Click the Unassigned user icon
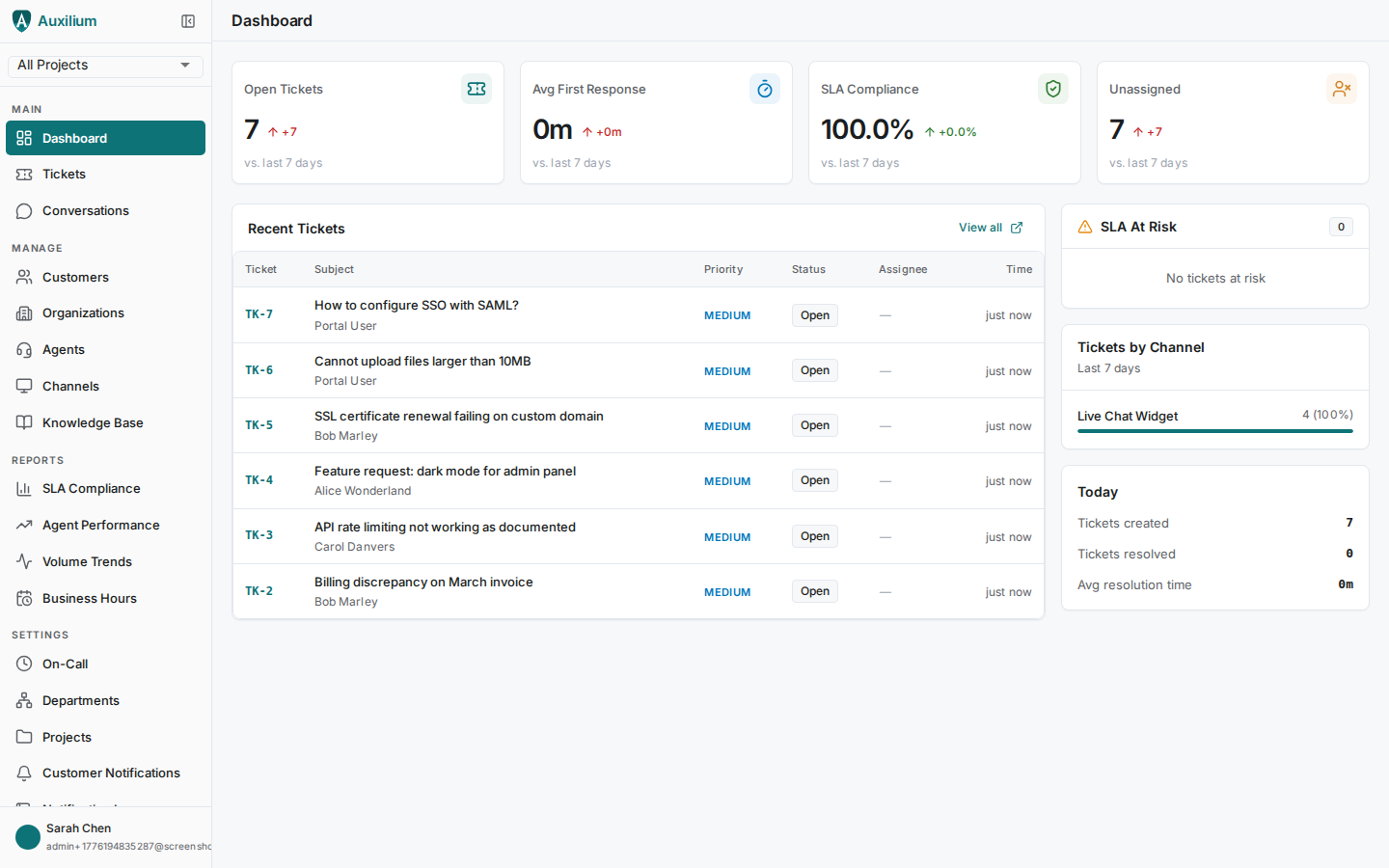The image size is (1389, 868). (1342, 88)
